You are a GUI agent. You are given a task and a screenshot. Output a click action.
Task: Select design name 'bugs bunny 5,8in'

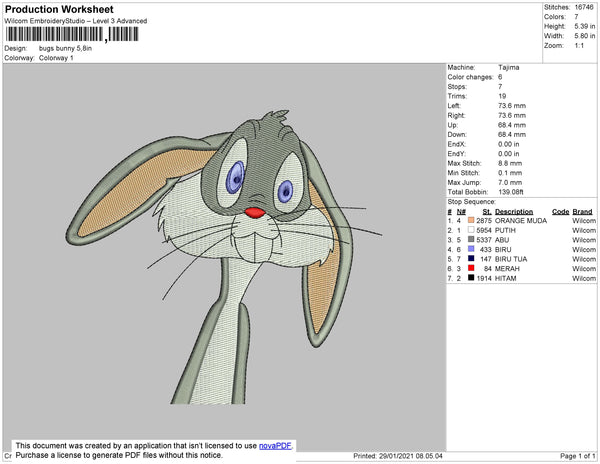pyautogui.click(x=65, y=48)
